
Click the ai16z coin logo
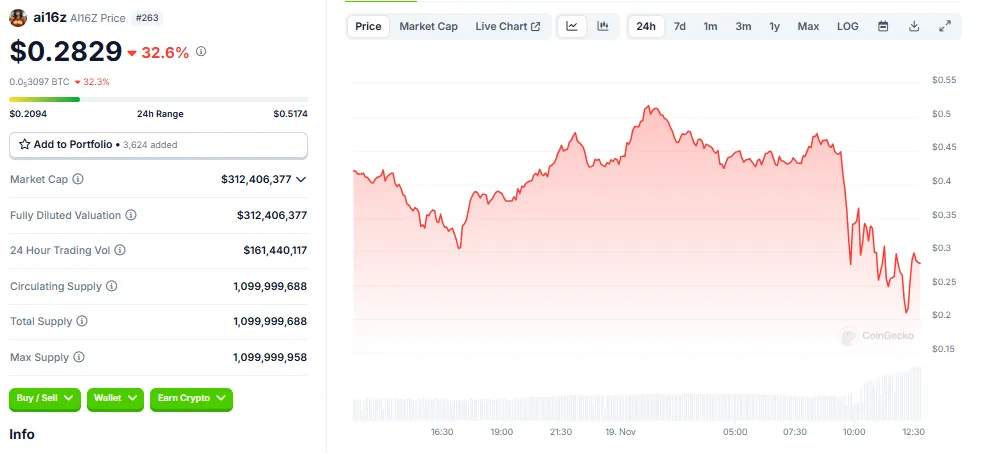point(18,17)
